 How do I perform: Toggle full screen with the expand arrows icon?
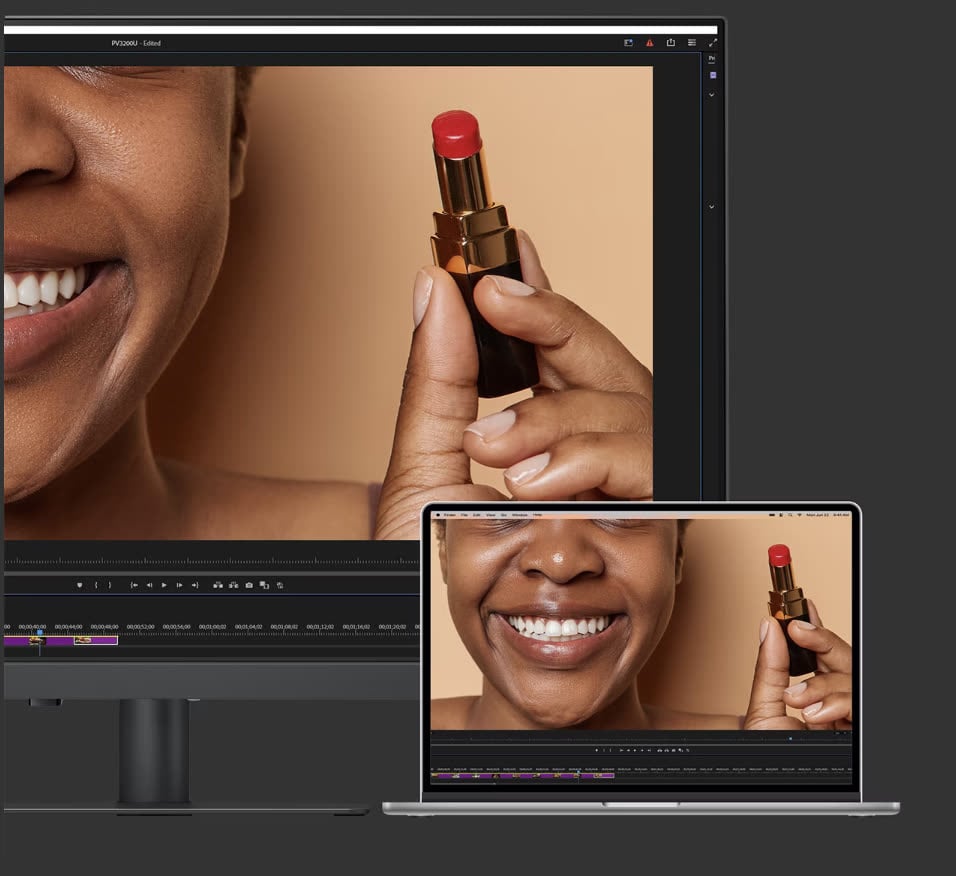(x=712, y=43)
